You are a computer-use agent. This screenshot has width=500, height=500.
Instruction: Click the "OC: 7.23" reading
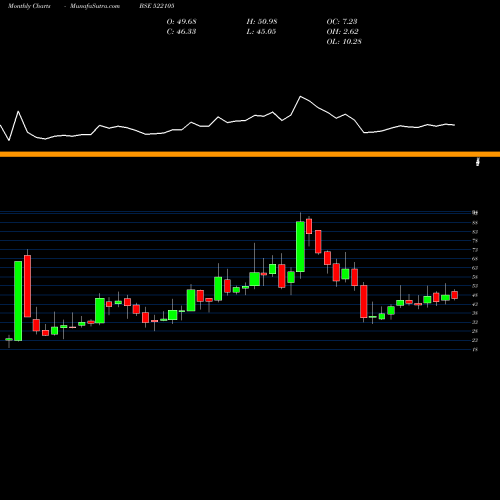pos(342,22)
